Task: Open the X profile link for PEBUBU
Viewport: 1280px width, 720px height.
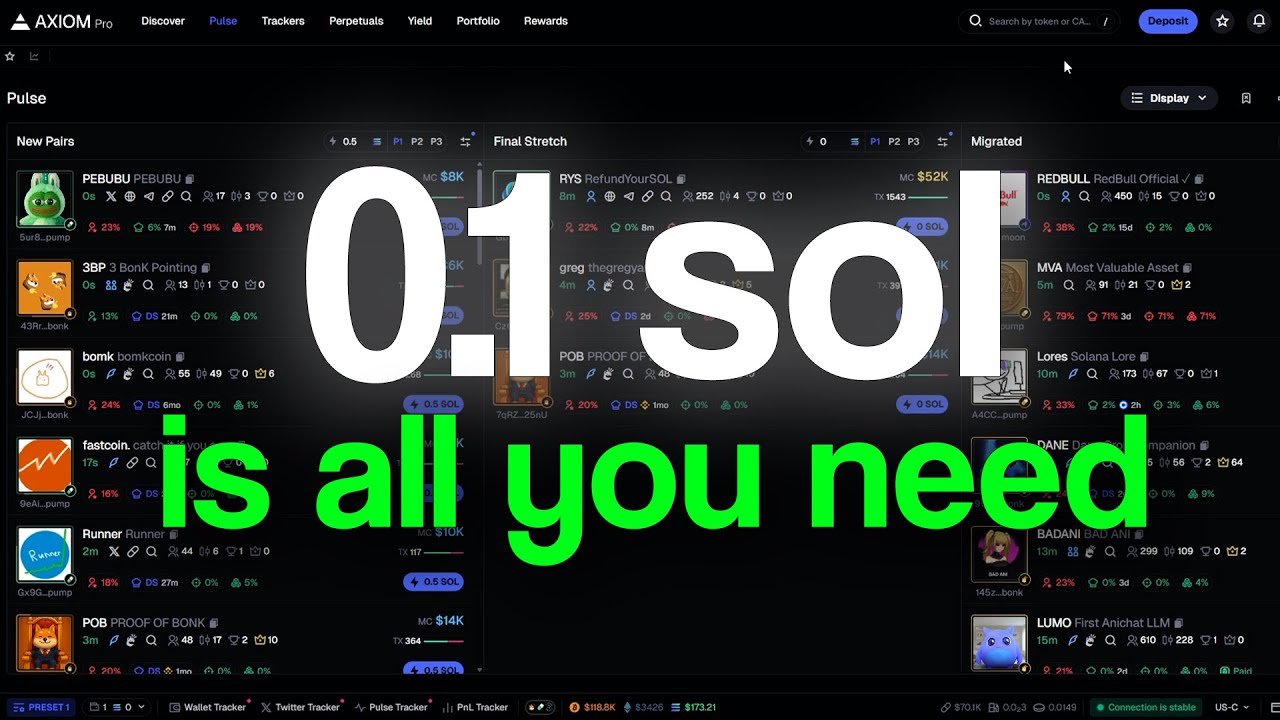Action: (111, 196)
